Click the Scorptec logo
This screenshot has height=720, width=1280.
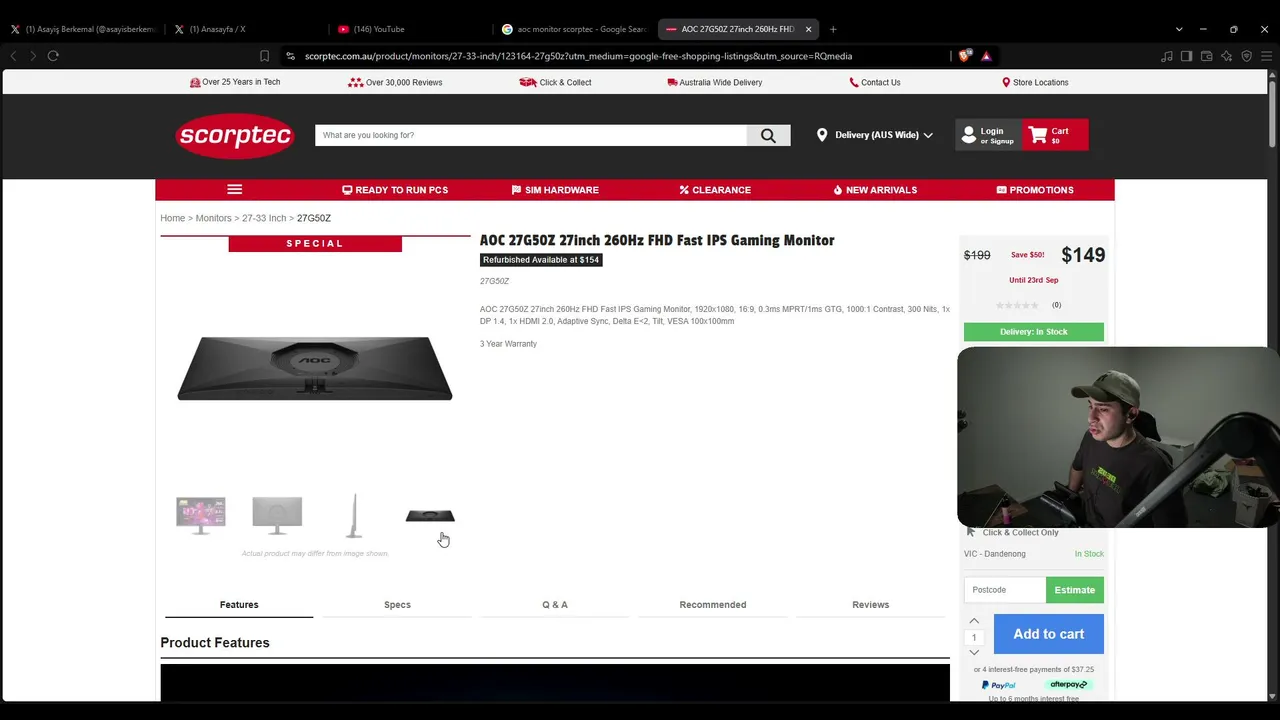(235, 135)
